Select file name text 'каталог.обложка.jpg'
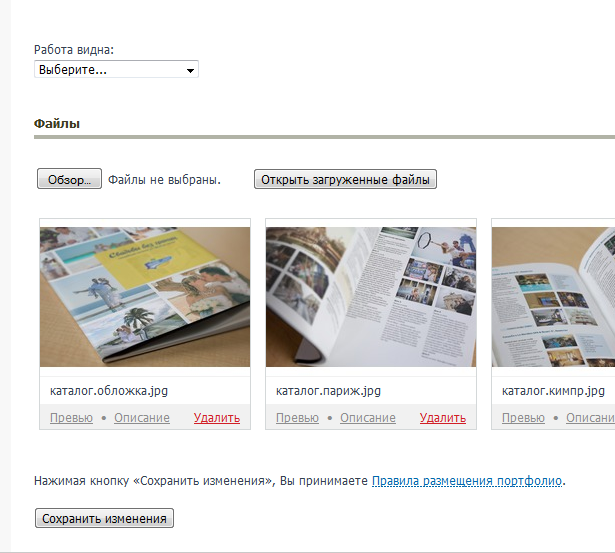The height and width of the screenshot is (553, 615). 109,391
